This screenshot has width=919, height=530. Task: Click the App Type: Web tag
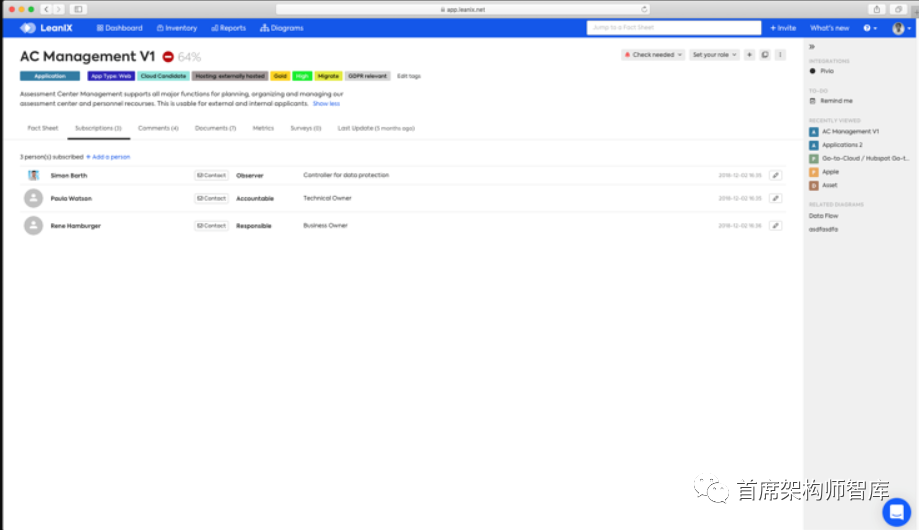click(111, 76)
